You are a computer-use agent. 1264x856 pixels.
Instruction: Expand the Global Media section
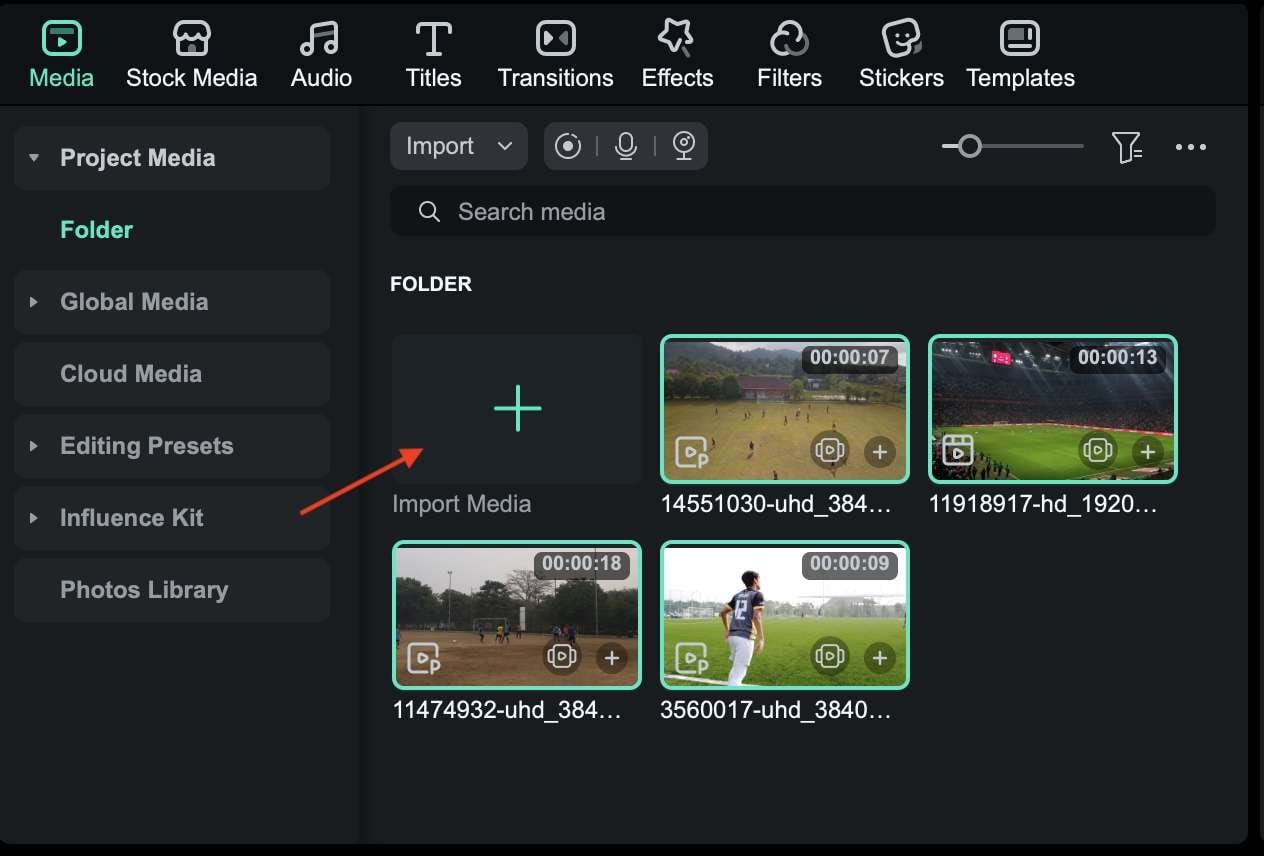coord(34,302)
